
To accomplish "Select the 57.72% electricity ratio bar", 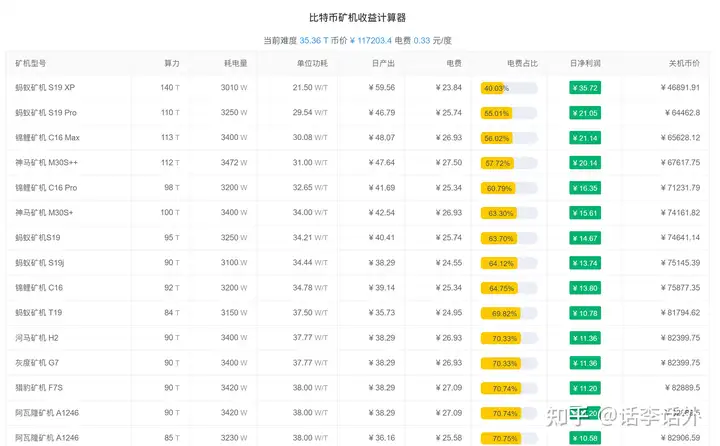I will point(509,163).
